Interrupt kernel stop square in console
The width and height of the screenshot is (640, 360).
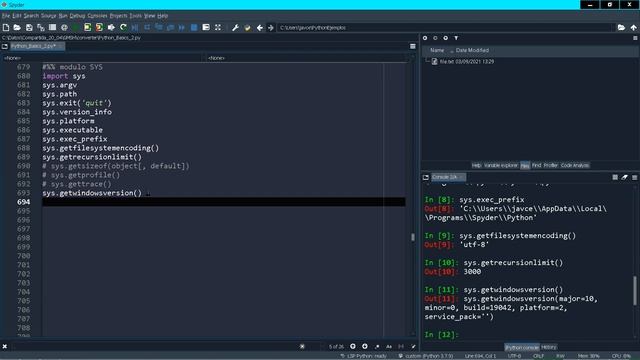(615, 177)
